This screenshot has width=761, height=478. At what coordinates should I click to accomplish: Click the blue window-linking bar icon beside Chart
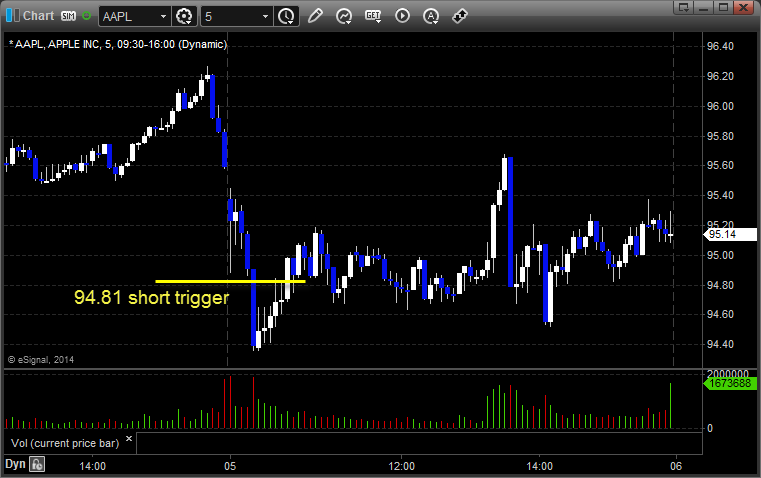point(13,16)
